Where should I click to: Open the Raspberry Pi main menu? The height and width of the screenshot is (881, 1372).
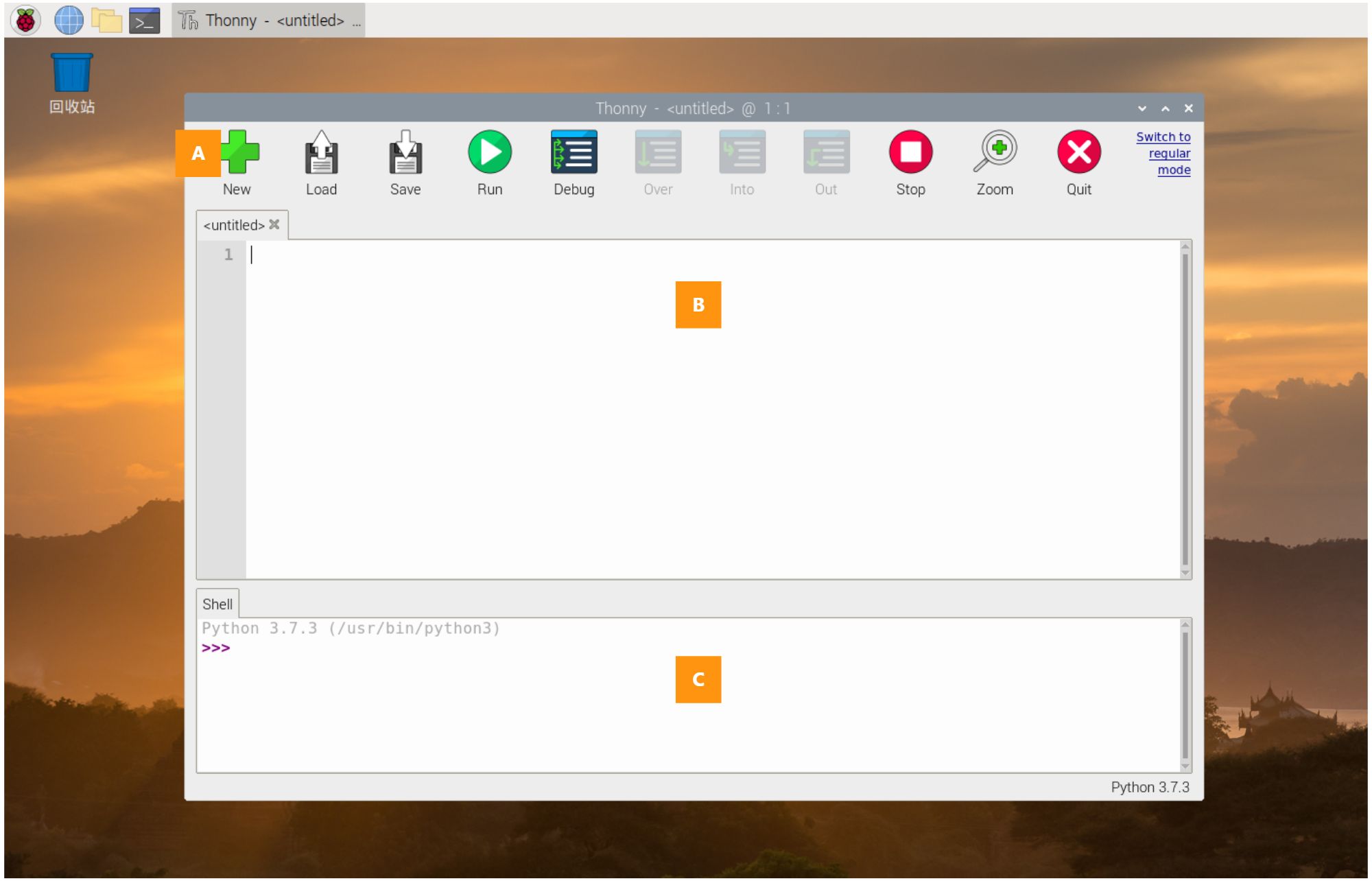[x=25, y=20]
